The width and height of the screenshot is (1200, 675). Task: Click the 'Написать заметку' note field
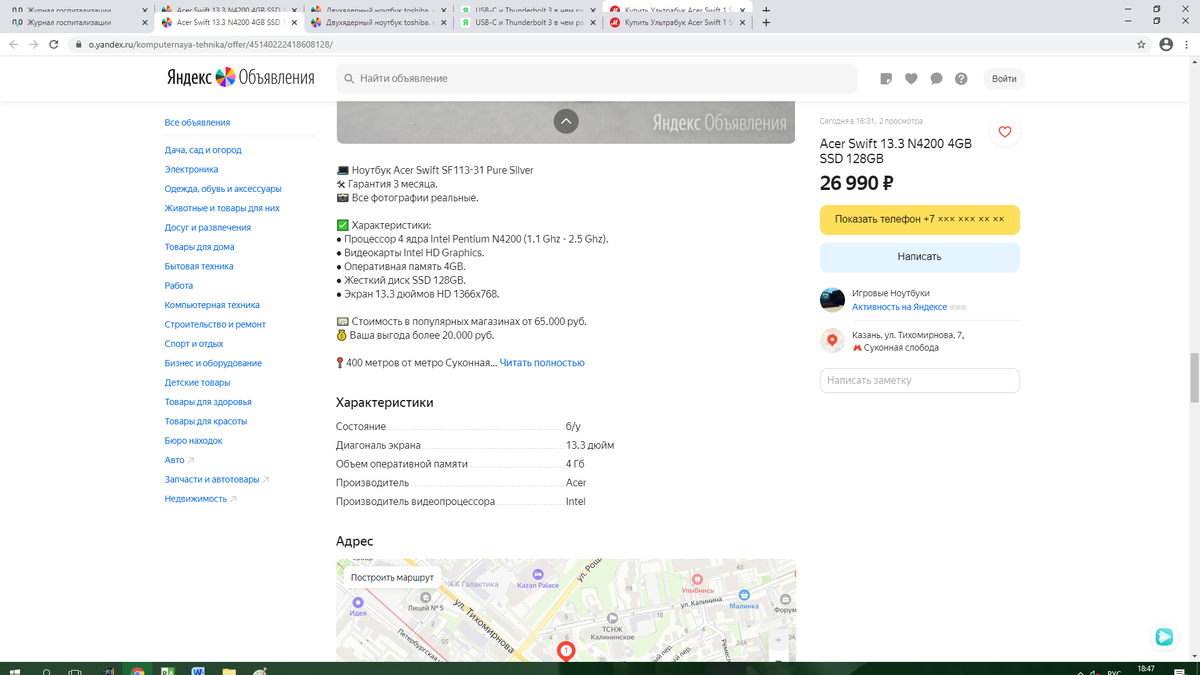click(x=920, y=380)
